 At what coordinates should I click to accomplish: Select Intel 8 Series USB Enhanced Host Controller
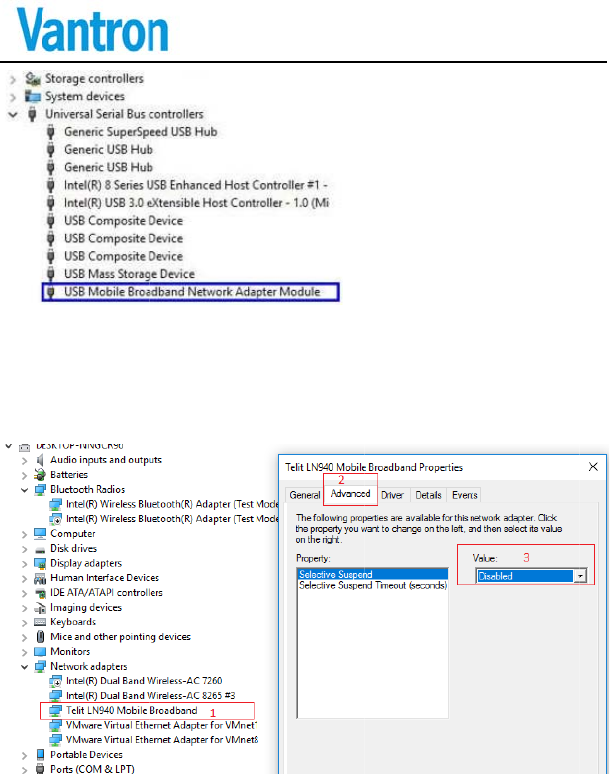[195, 185]
